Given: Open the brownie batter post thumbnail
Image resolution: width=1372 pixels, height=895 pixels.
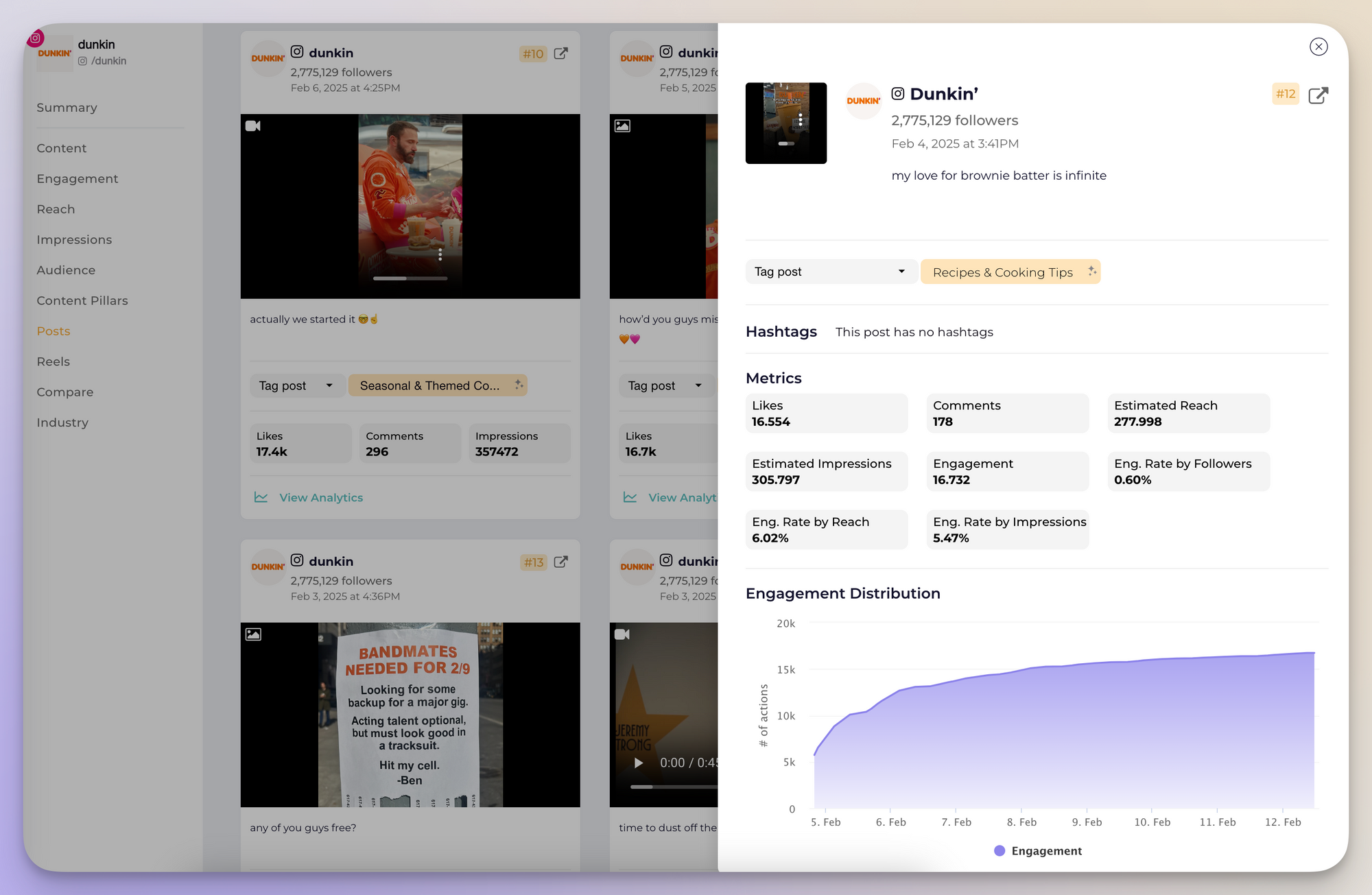Looking at the screenshot, I should [x=786, y=123].
